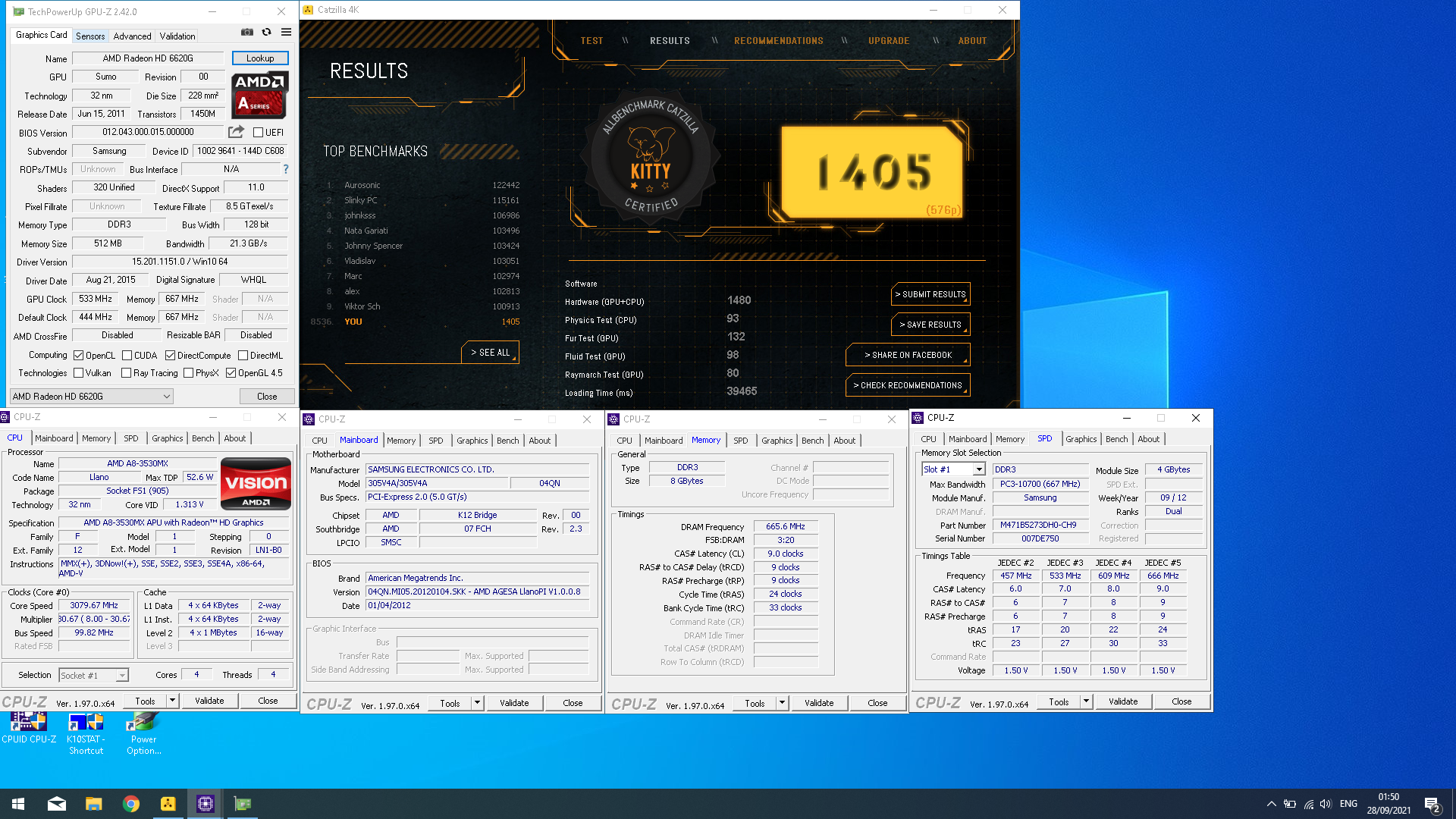Screen dimensions: 1456x819
Task: Open the Validation tab in GPU-Z
Action: coord(177,36)
